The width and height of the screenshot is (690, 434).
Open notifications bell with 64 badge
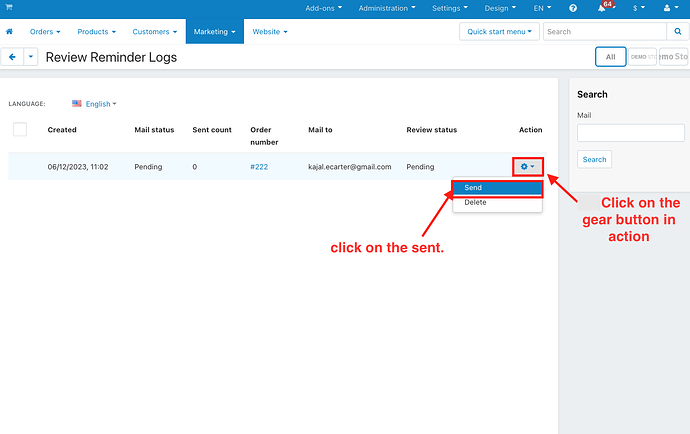[603, 8]
